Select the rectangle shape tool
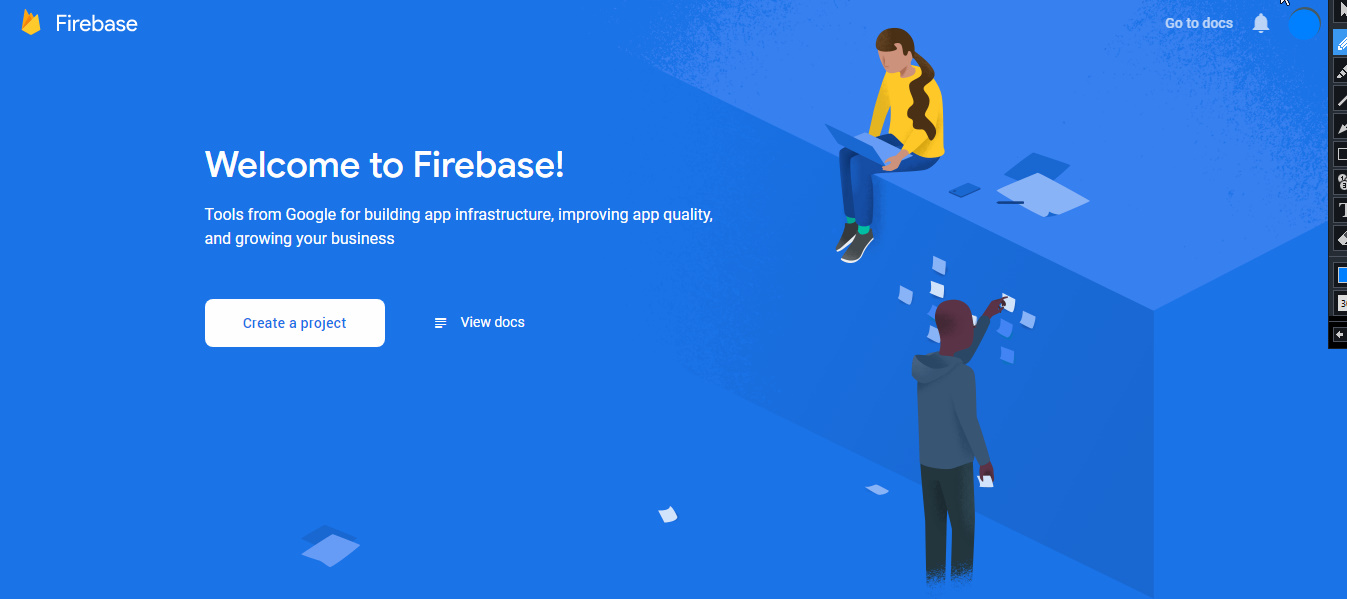1347x599 pixels. (1340, 154)
